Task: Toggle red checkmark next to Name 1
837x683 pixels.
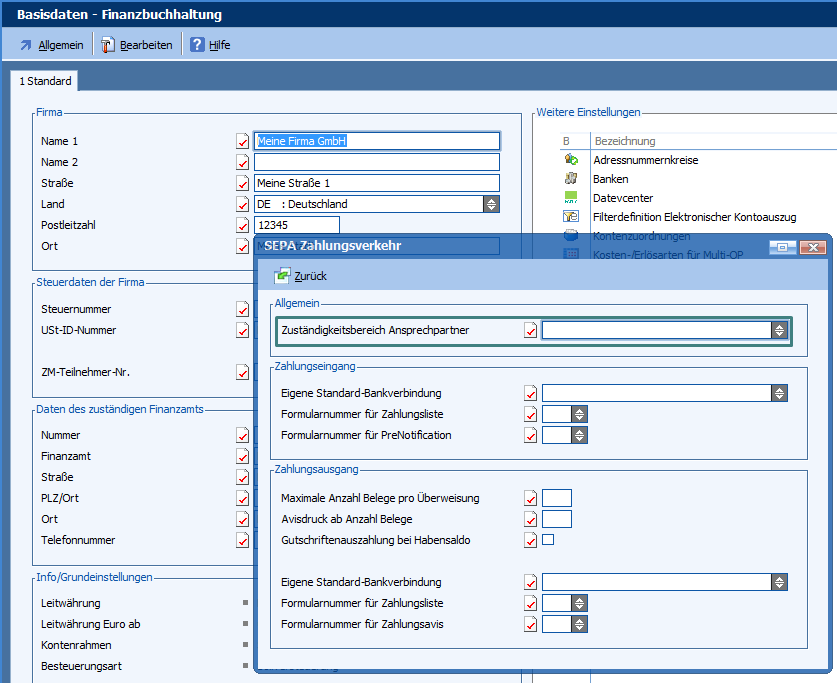Action: (x=242, y=141)
